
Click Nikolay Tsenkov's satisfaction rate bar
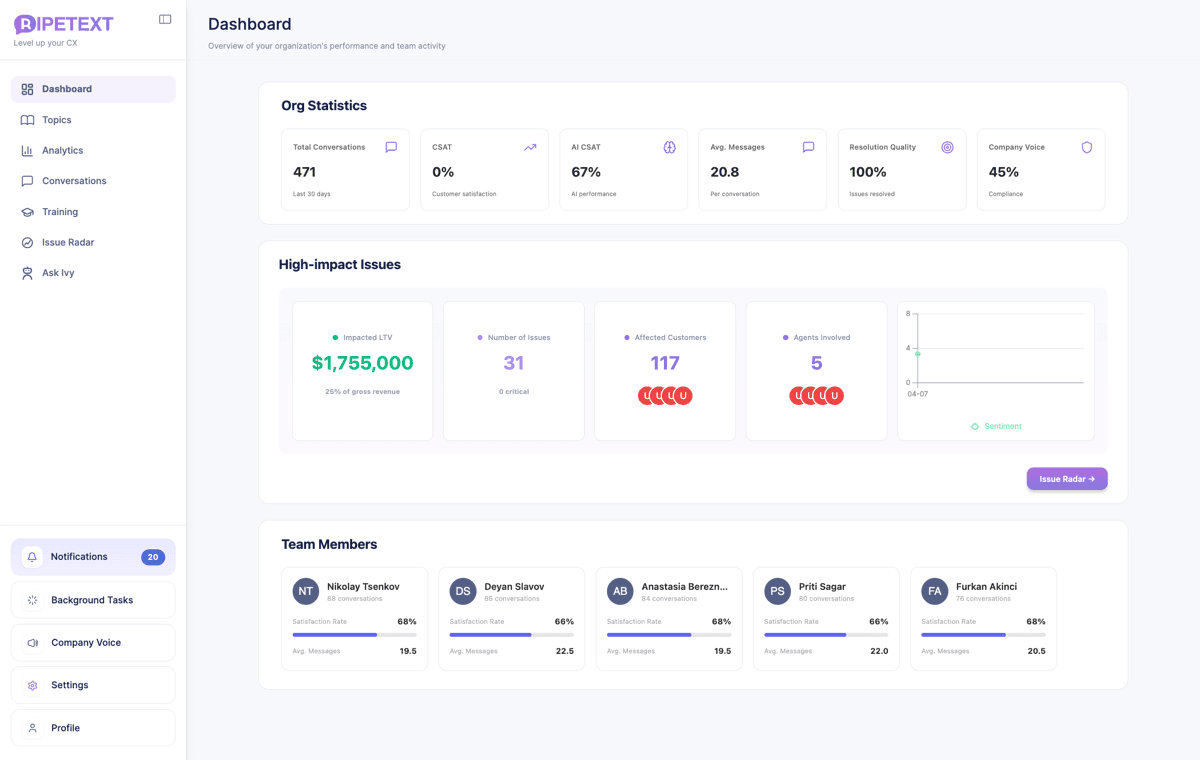click(354, 635)
